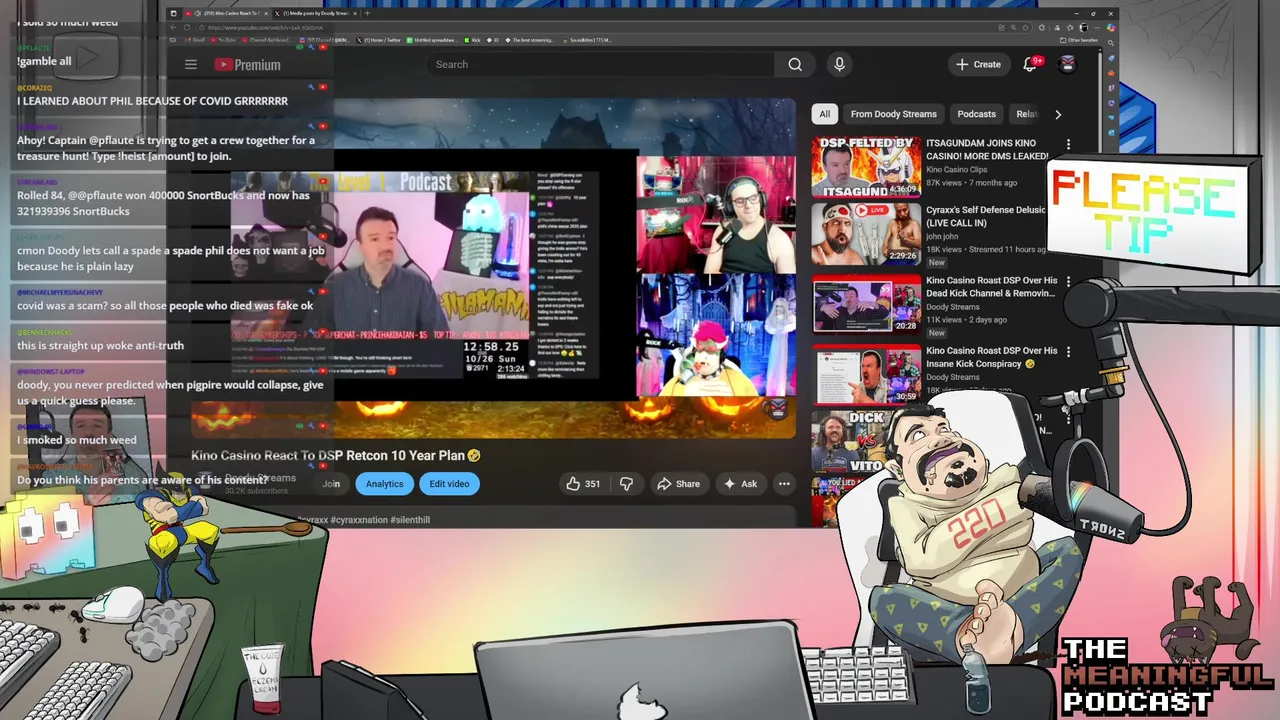
Task: Focus the YouTube Search field
Action: pos(600,64)
